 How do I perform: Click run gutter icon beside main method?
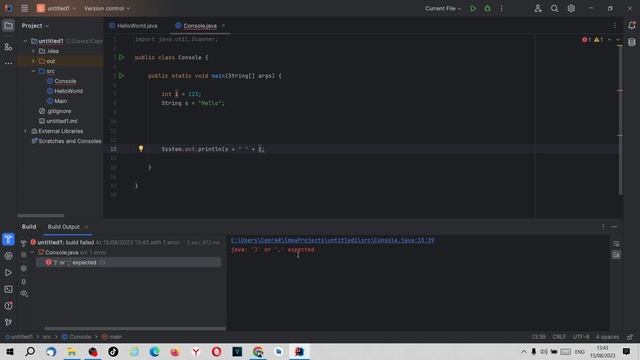click(122, 76)
